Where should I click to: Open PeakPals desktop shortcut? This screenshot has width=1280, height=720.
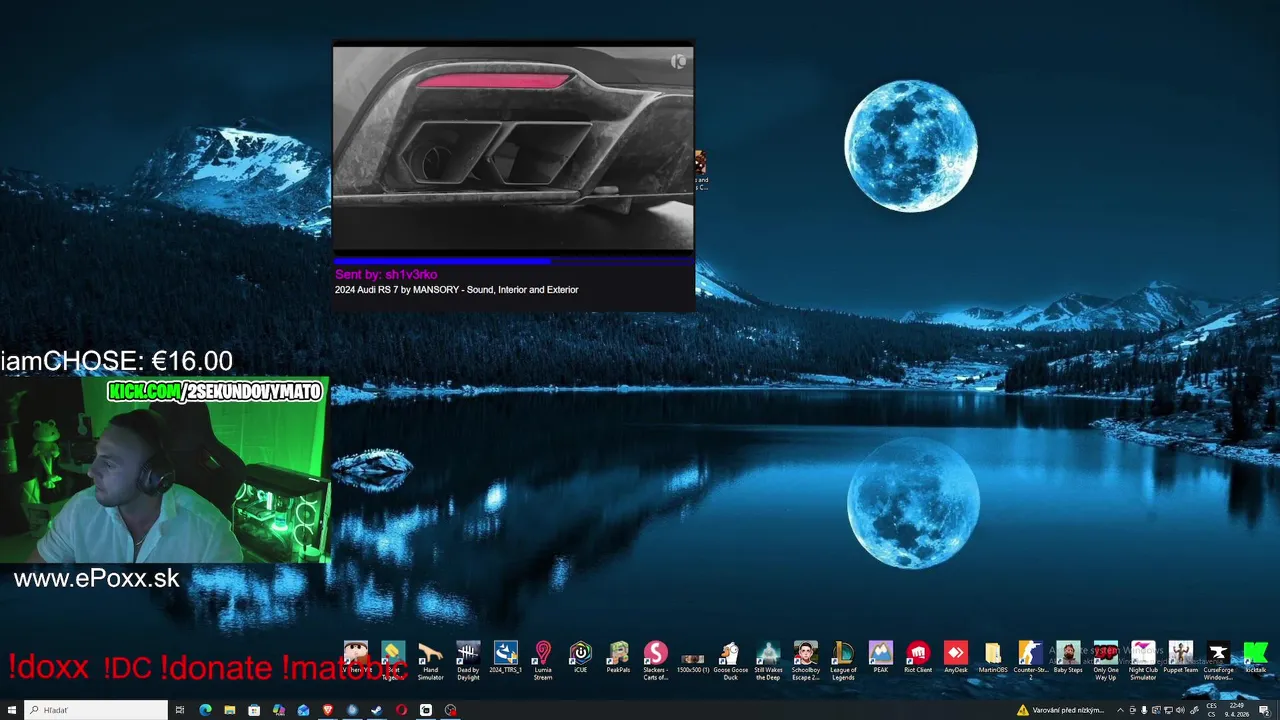[618, 658]
